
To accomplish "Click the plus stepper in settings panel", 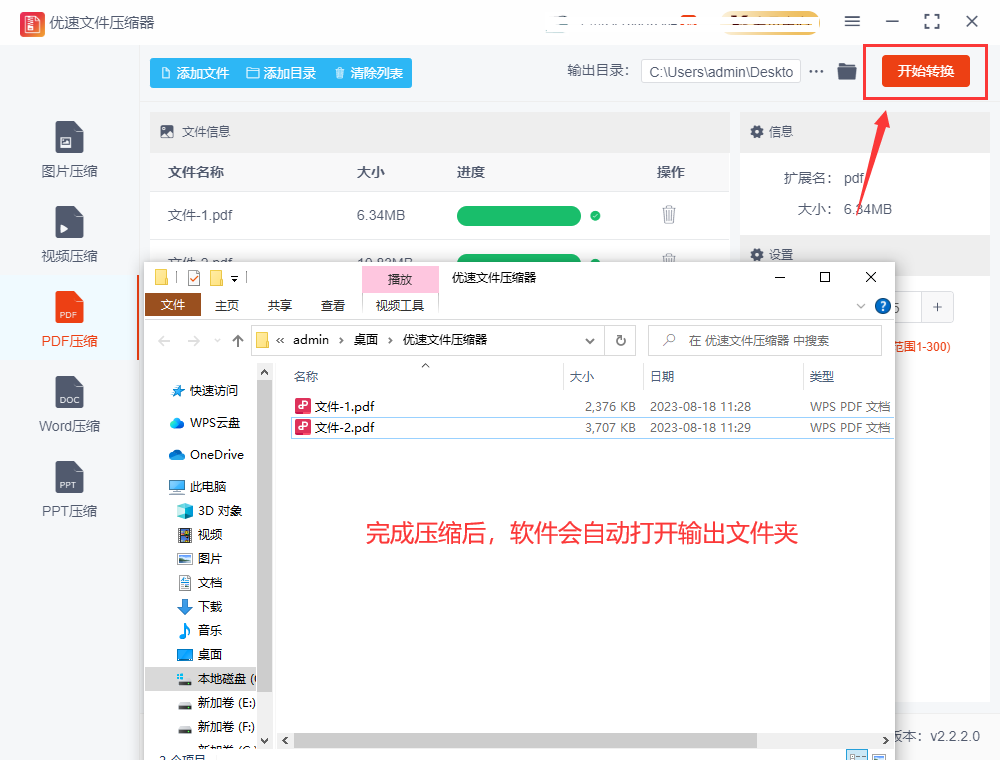I will (937, 307).
